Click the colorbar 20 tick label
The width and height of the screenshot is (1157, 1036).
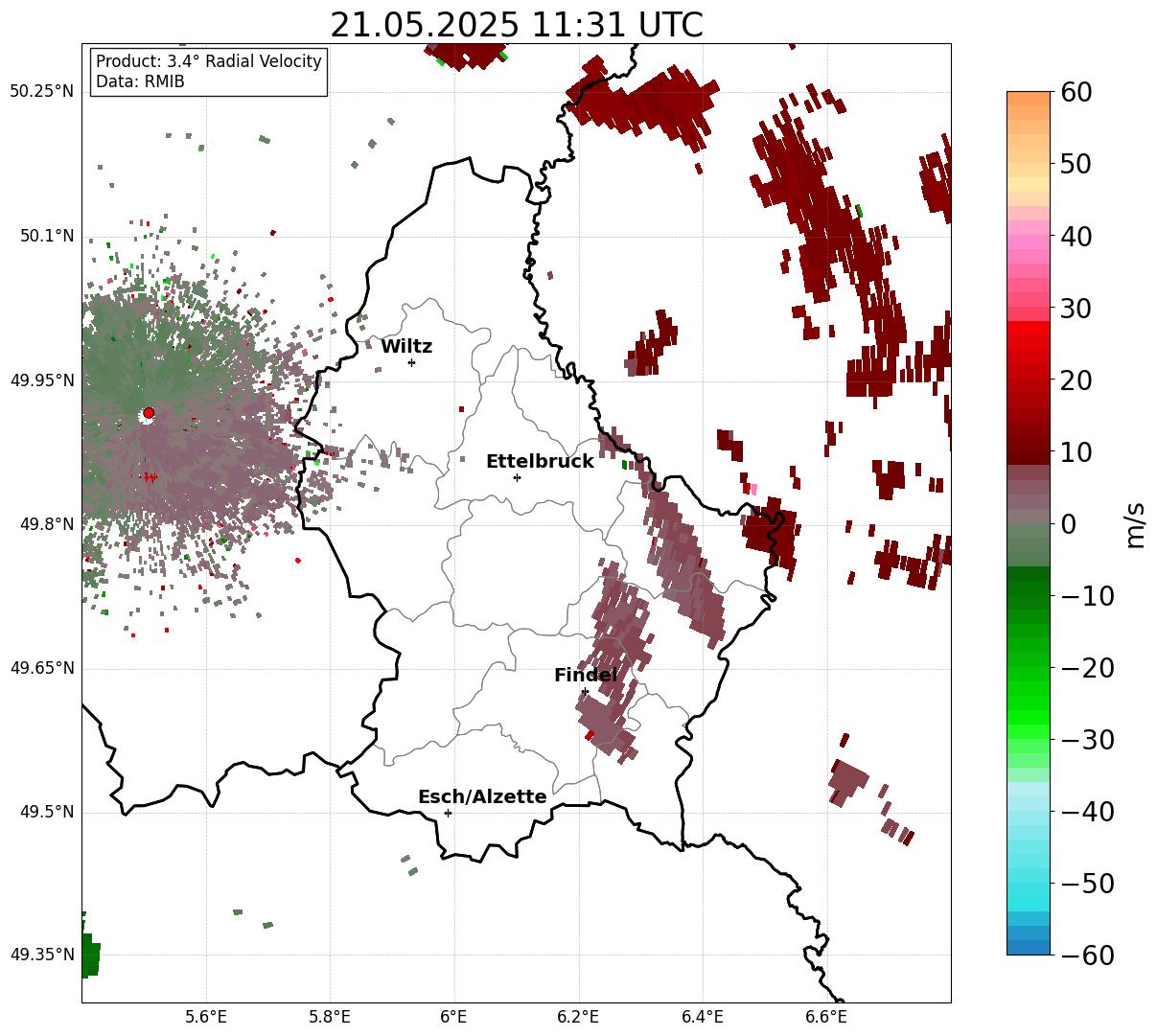tap(1075, 380)
